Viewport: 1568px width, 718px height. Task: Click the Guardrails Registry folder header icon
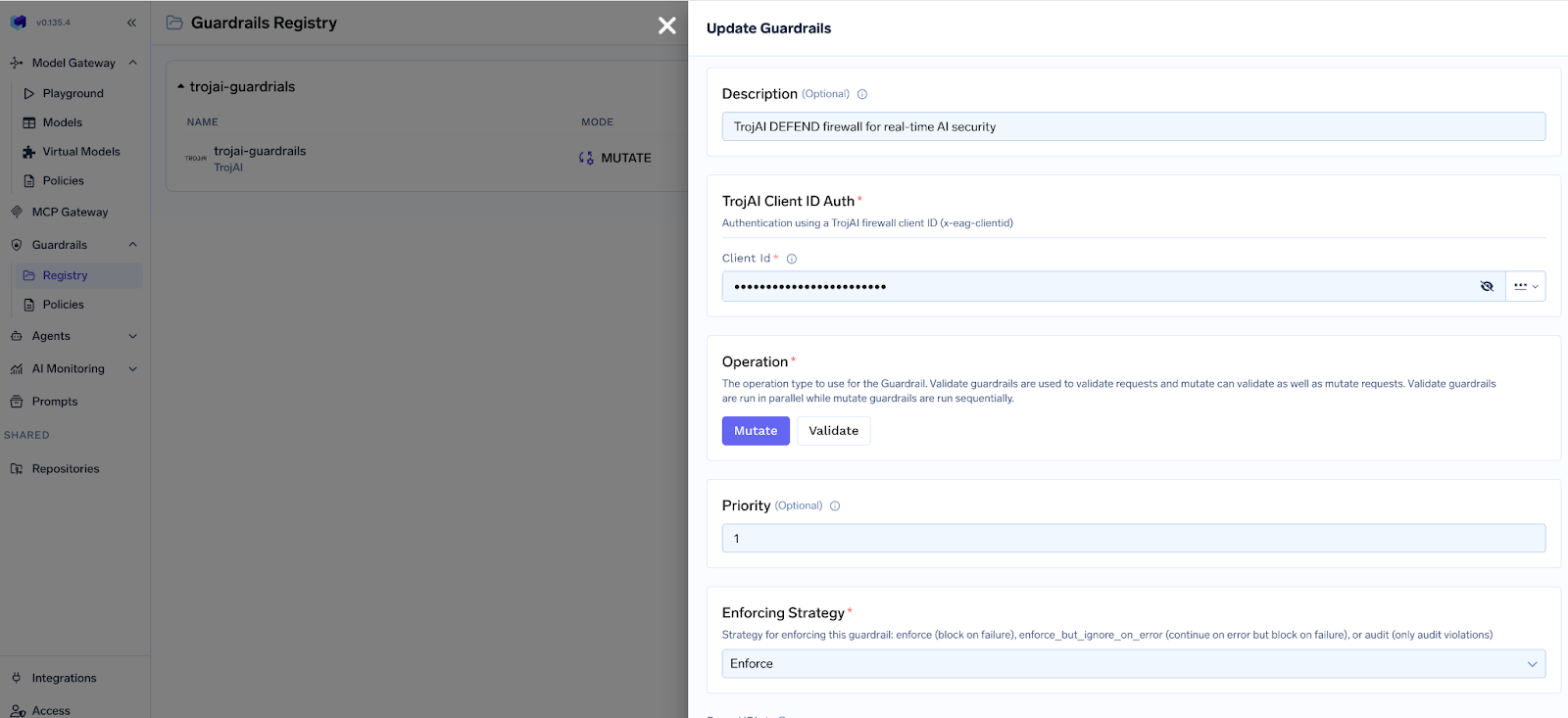(x=174, y=23)
